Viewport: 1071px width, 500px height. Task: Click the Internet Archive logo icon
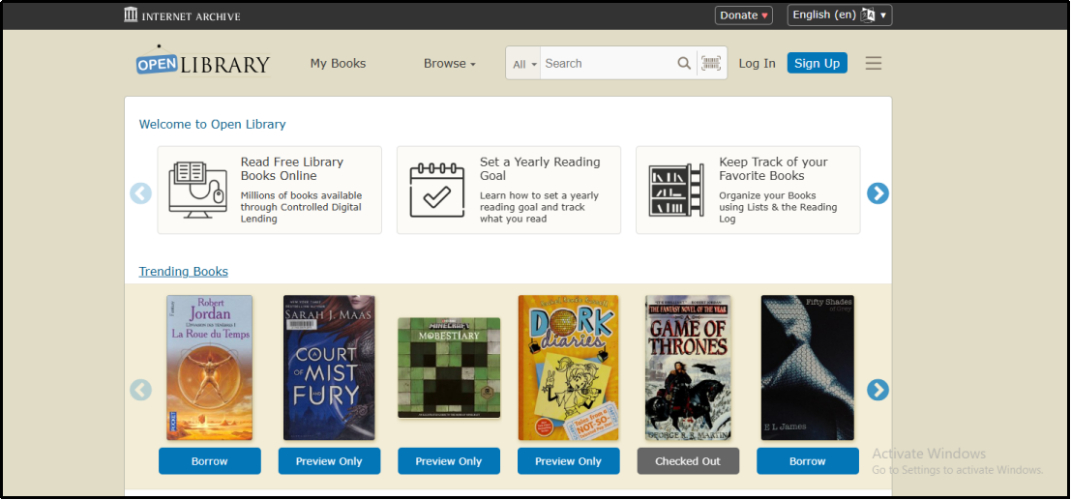(x=131, y=15)
